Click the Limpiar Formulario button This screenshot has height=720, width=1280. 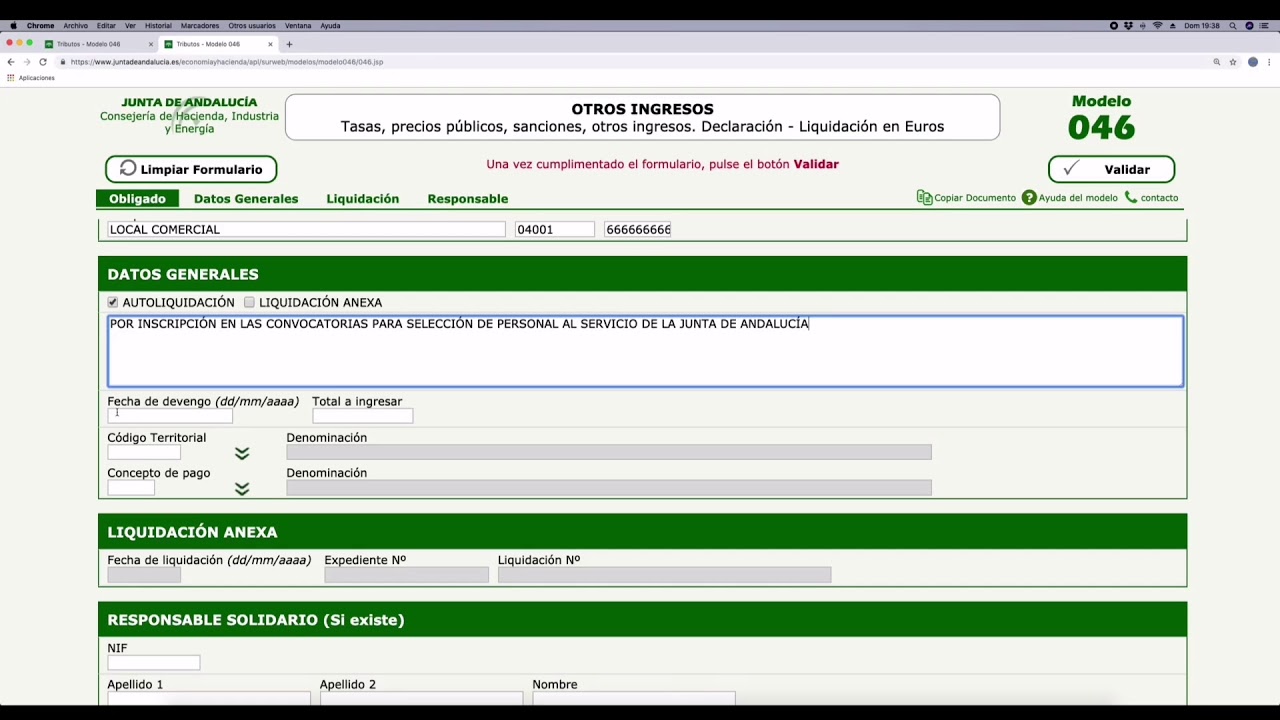191,169
